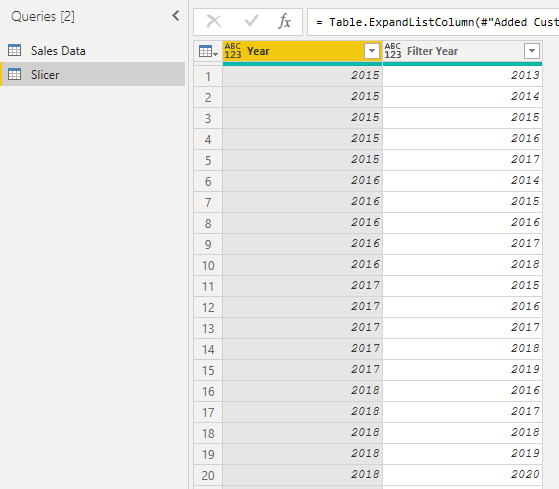Confirm formula with checkmark icon
The height and width of the screenshot is (489, 559).
tap(251, 21)
